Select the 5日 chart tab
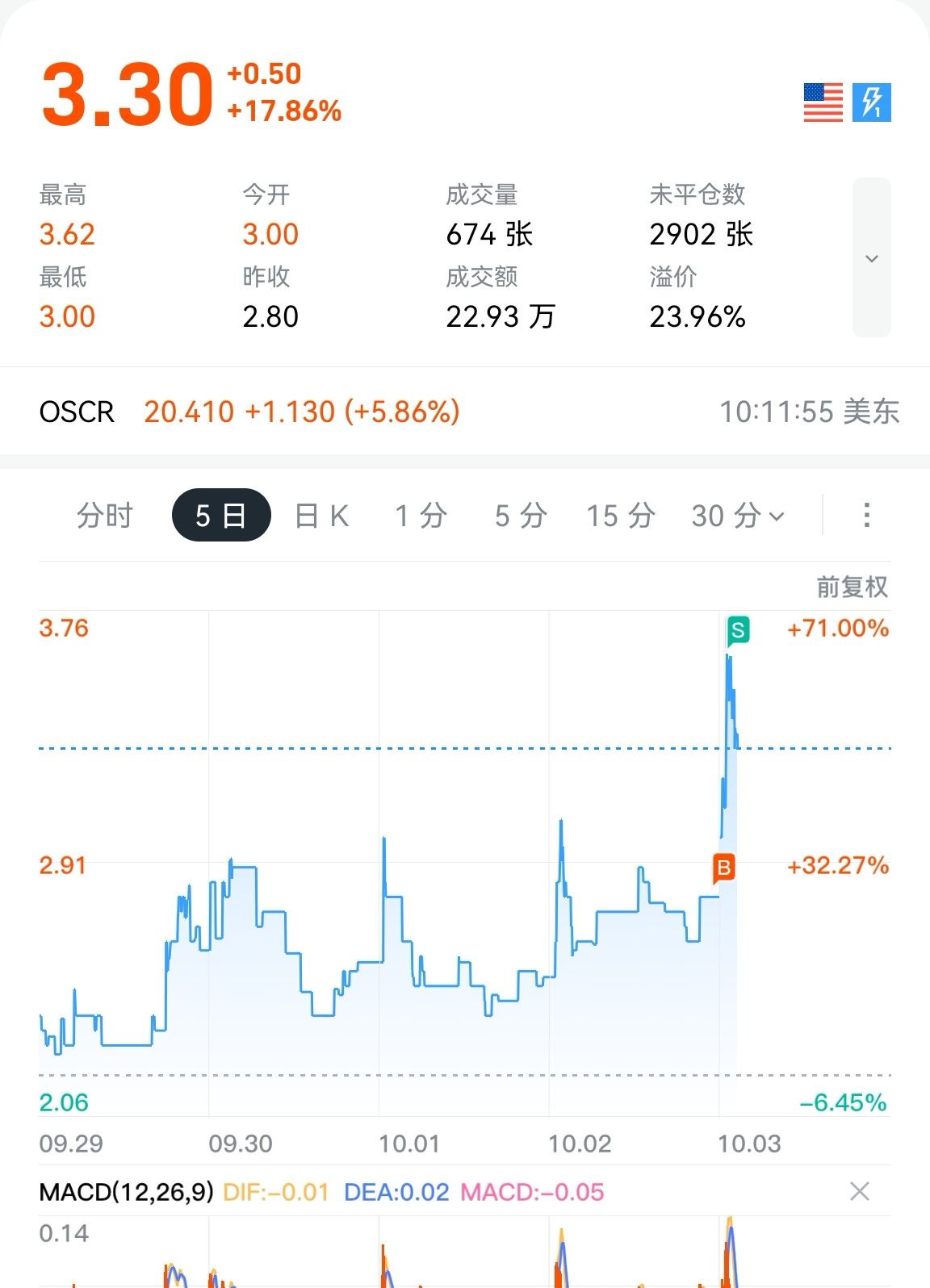The image size is (930, 1288). 221,515
